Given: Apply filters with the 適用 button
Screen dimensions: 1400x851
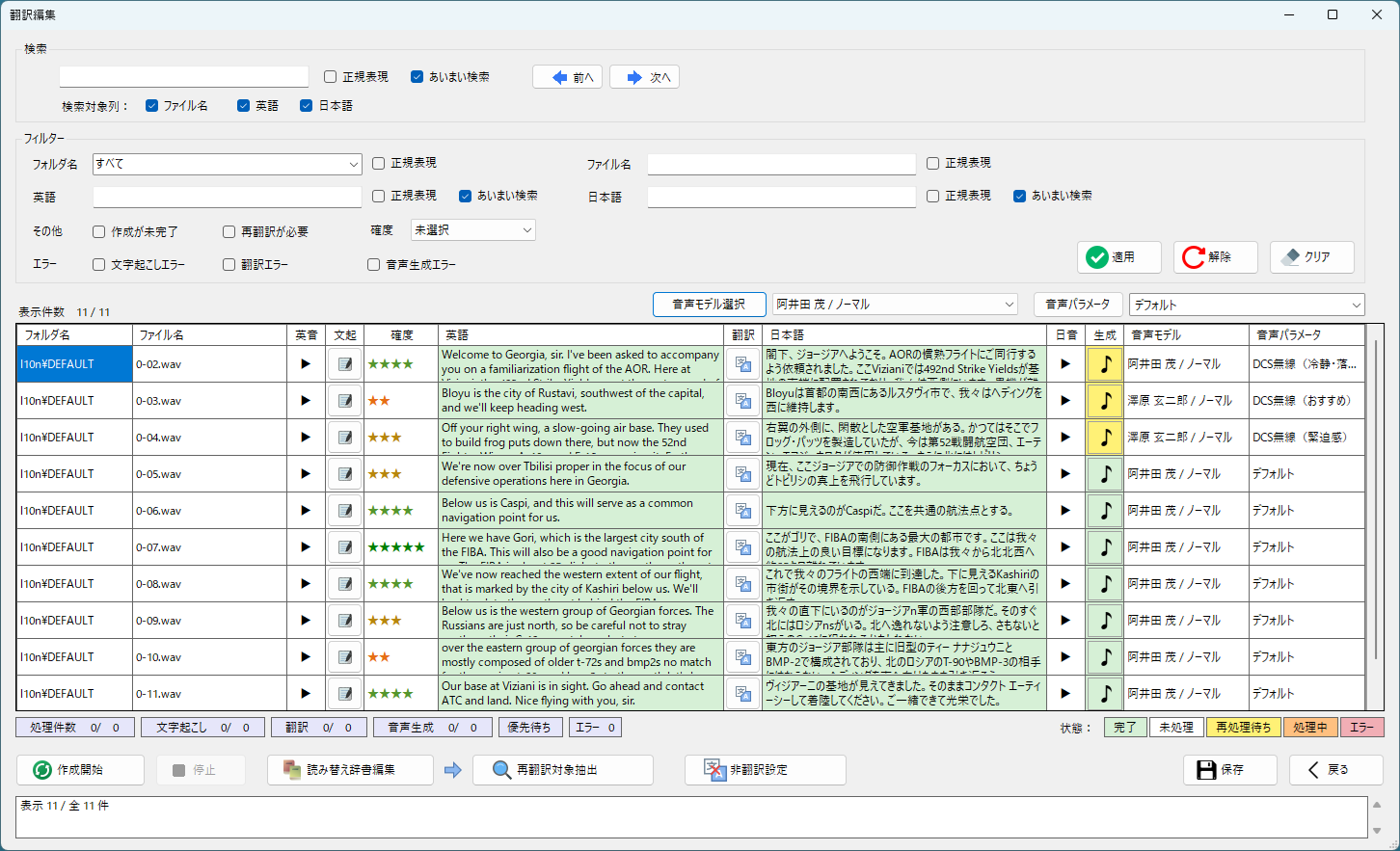Looking at the screenshot, I should 1119,257.
